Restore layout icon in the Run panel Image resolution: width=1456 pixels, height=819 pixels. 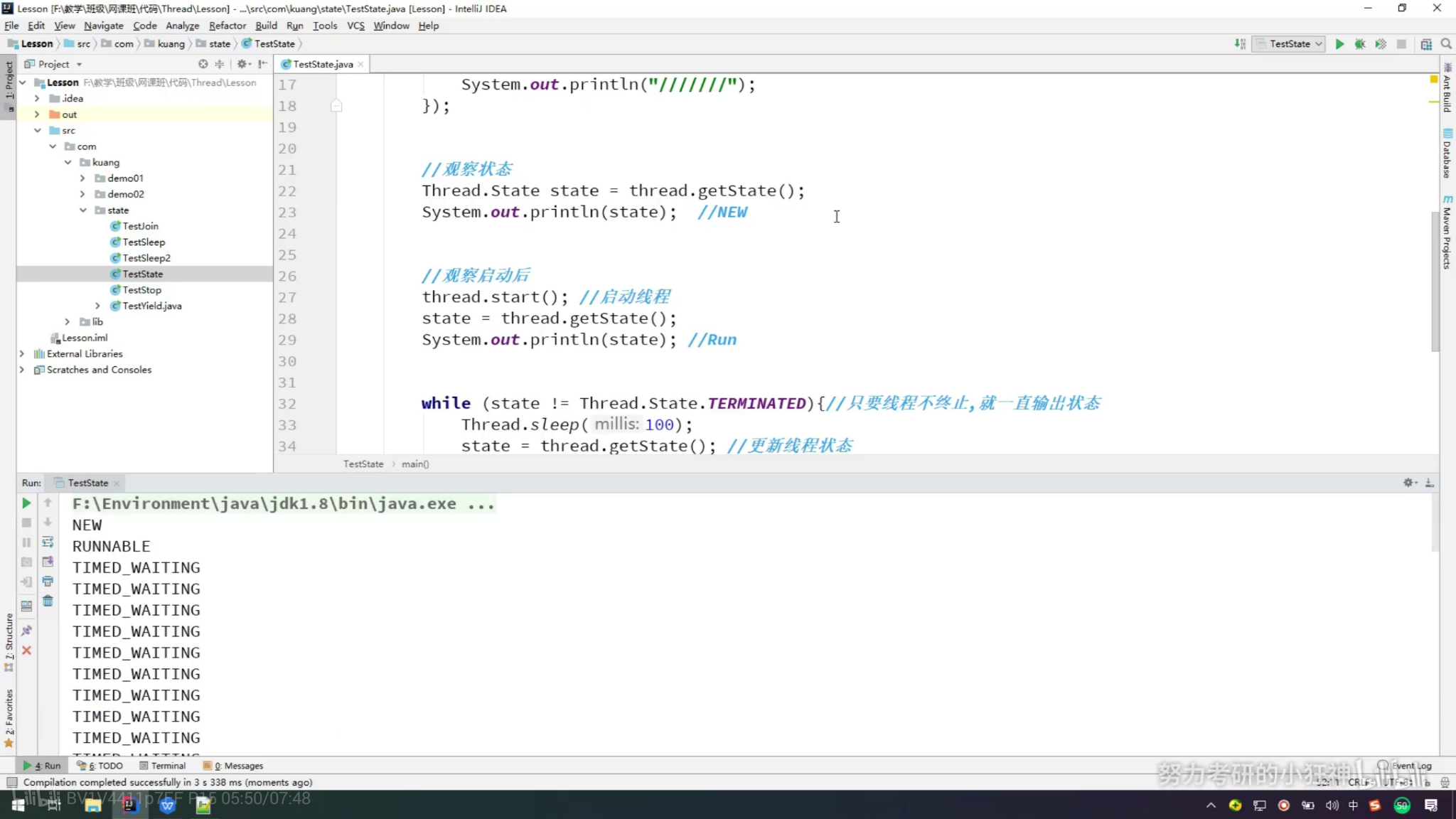tap(26, 606)
